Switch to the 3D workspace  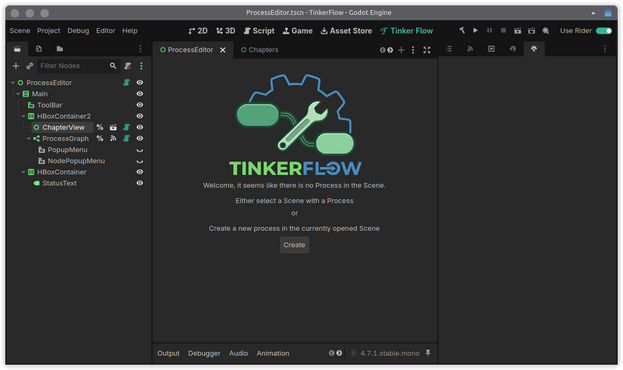225,31
